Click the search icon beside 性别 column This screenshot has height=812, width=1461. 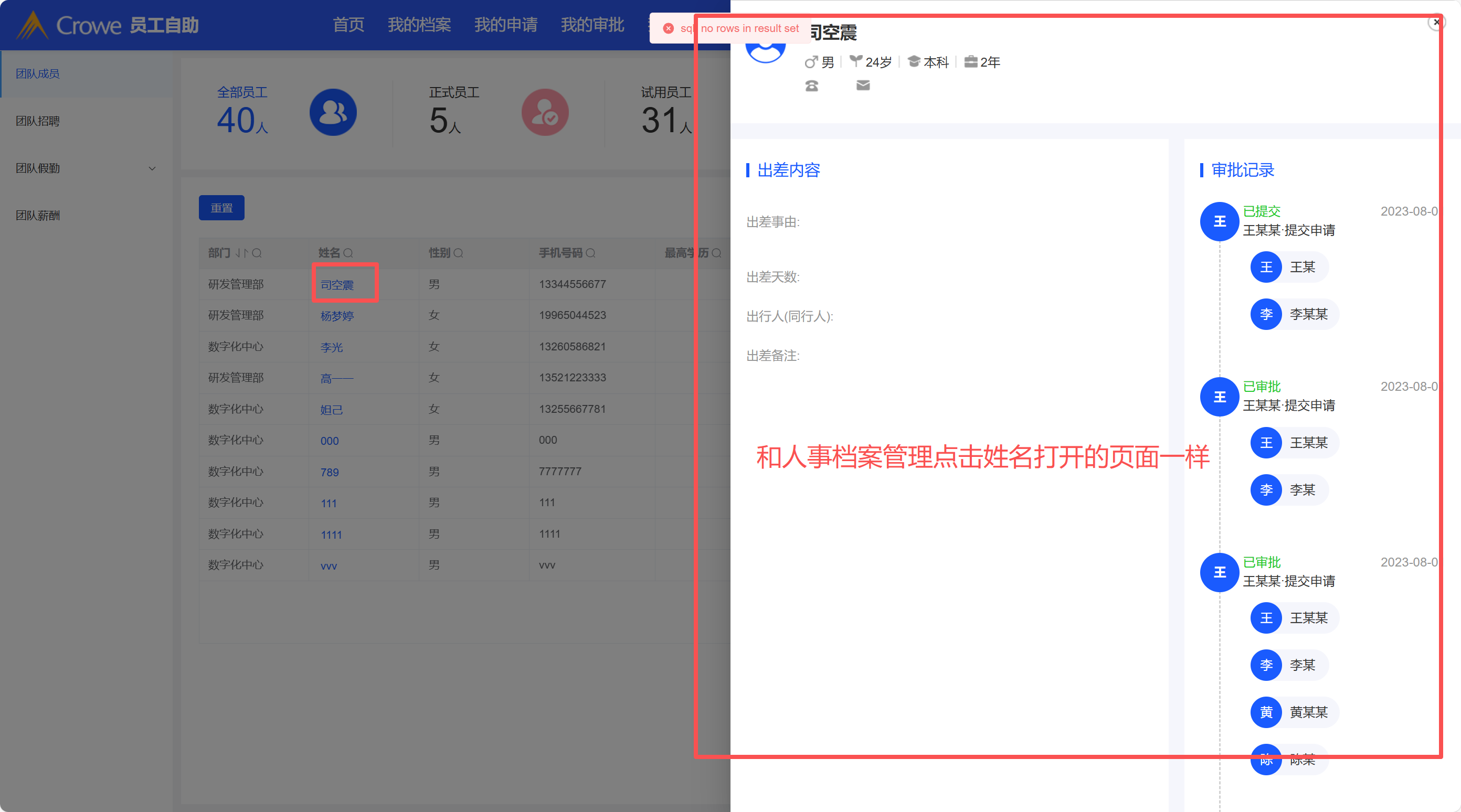(x=458, y=253)
